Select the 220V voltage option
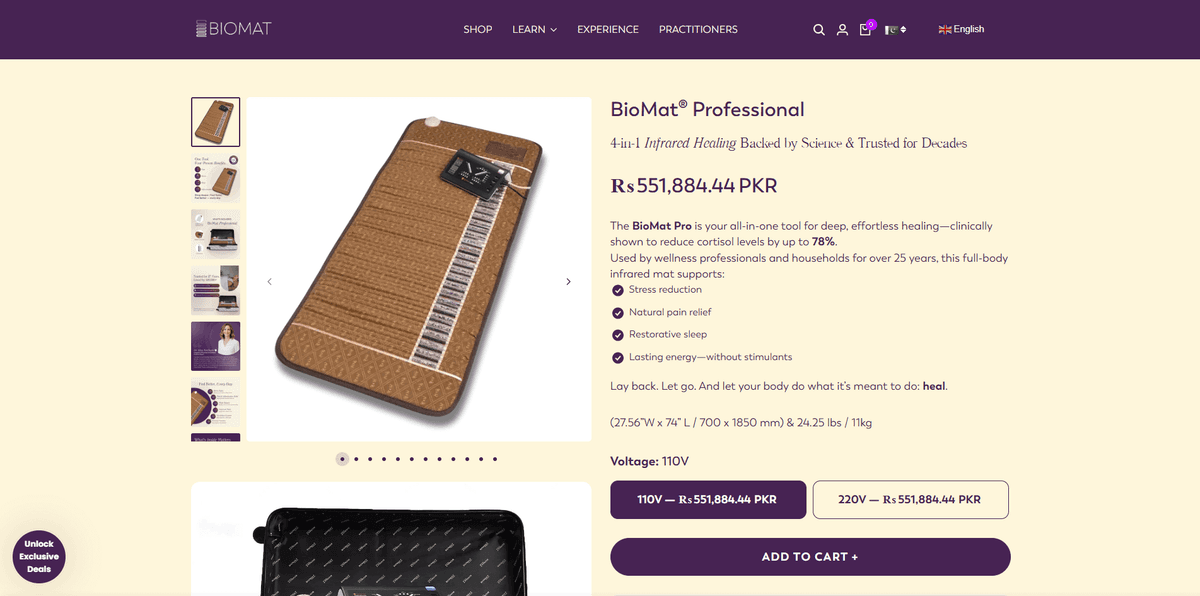 point(910,500)
